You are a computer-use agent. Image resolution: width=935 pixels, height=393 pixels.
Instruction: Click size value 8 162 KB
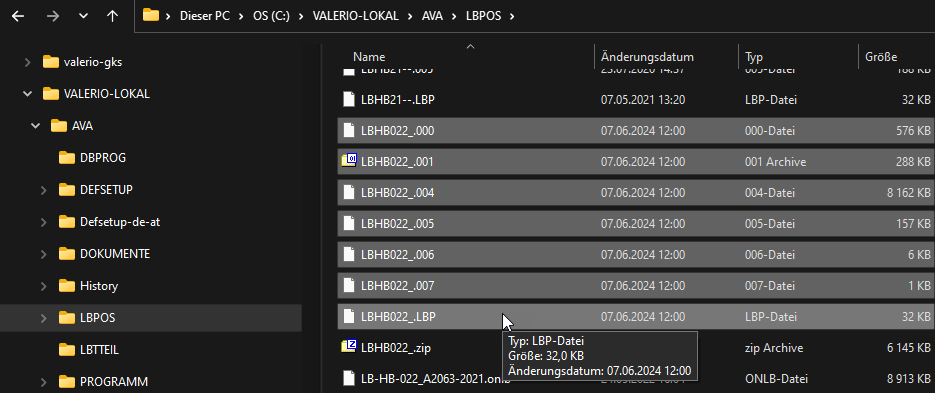(909, 193)
